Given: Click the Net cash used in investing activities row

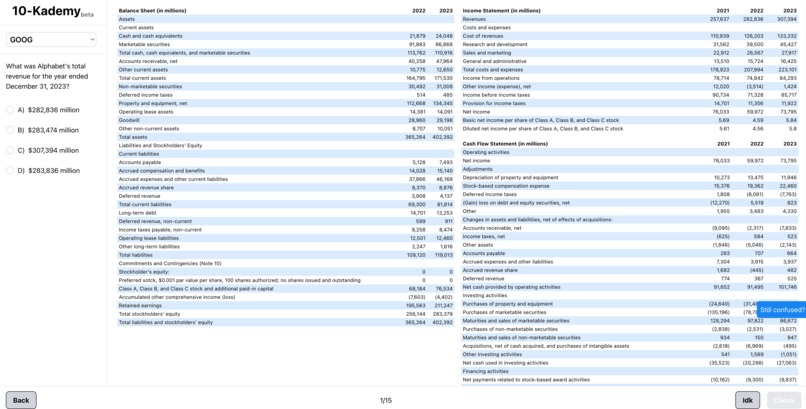Looking at the screenshot, I should (x=630, y=363).
